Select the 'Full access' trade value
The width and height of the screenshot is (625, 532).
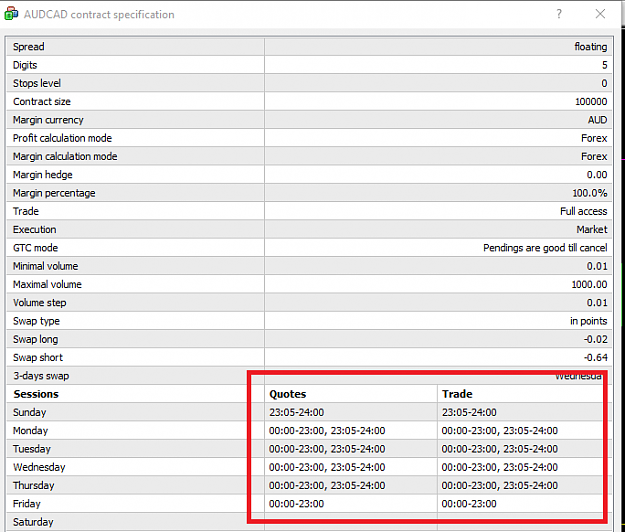click(583, 211)
